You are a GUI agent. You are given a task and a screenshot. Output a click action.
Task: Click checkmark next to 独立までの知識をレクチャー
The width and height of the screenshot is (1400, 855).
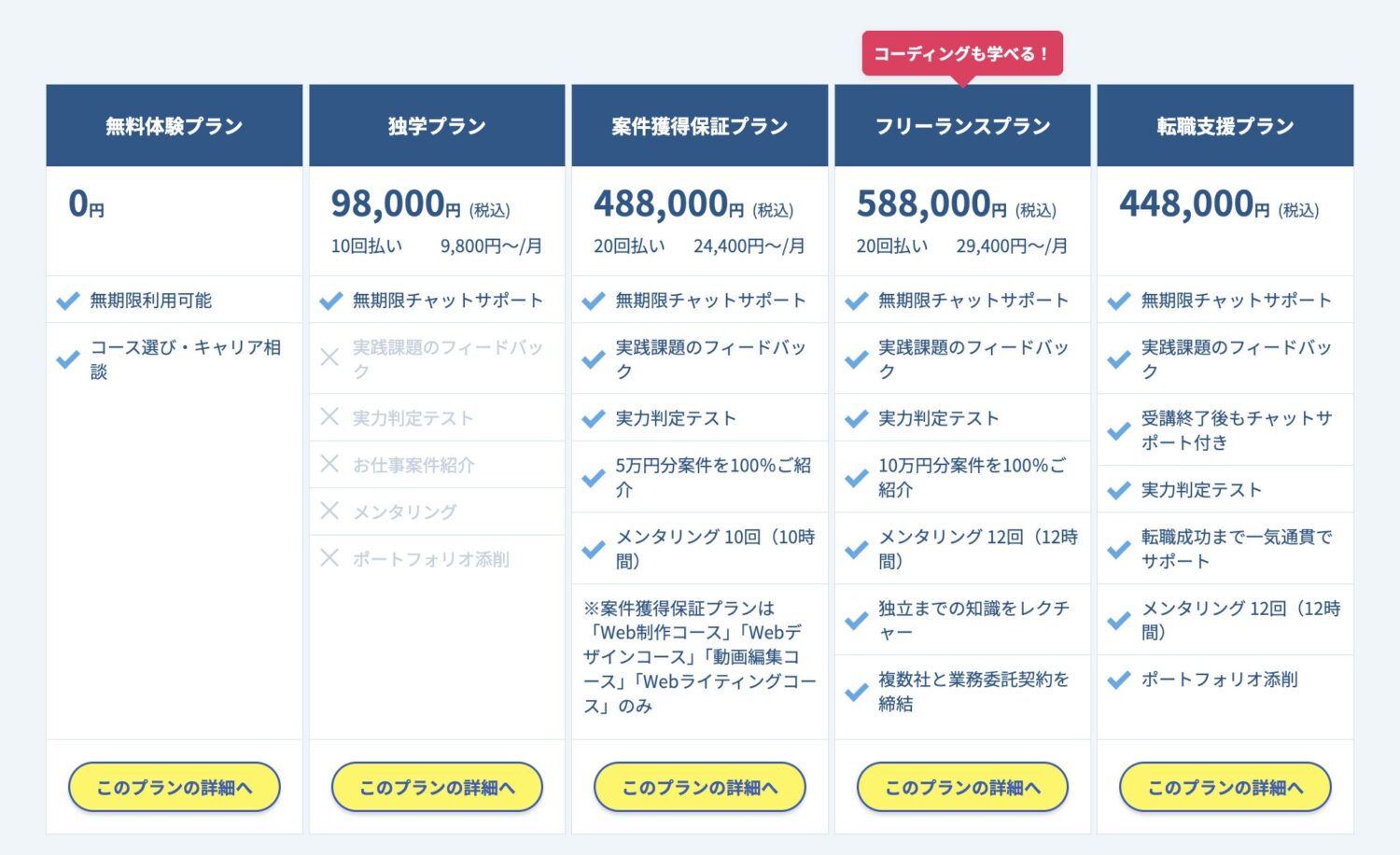[x=856, y=620]
